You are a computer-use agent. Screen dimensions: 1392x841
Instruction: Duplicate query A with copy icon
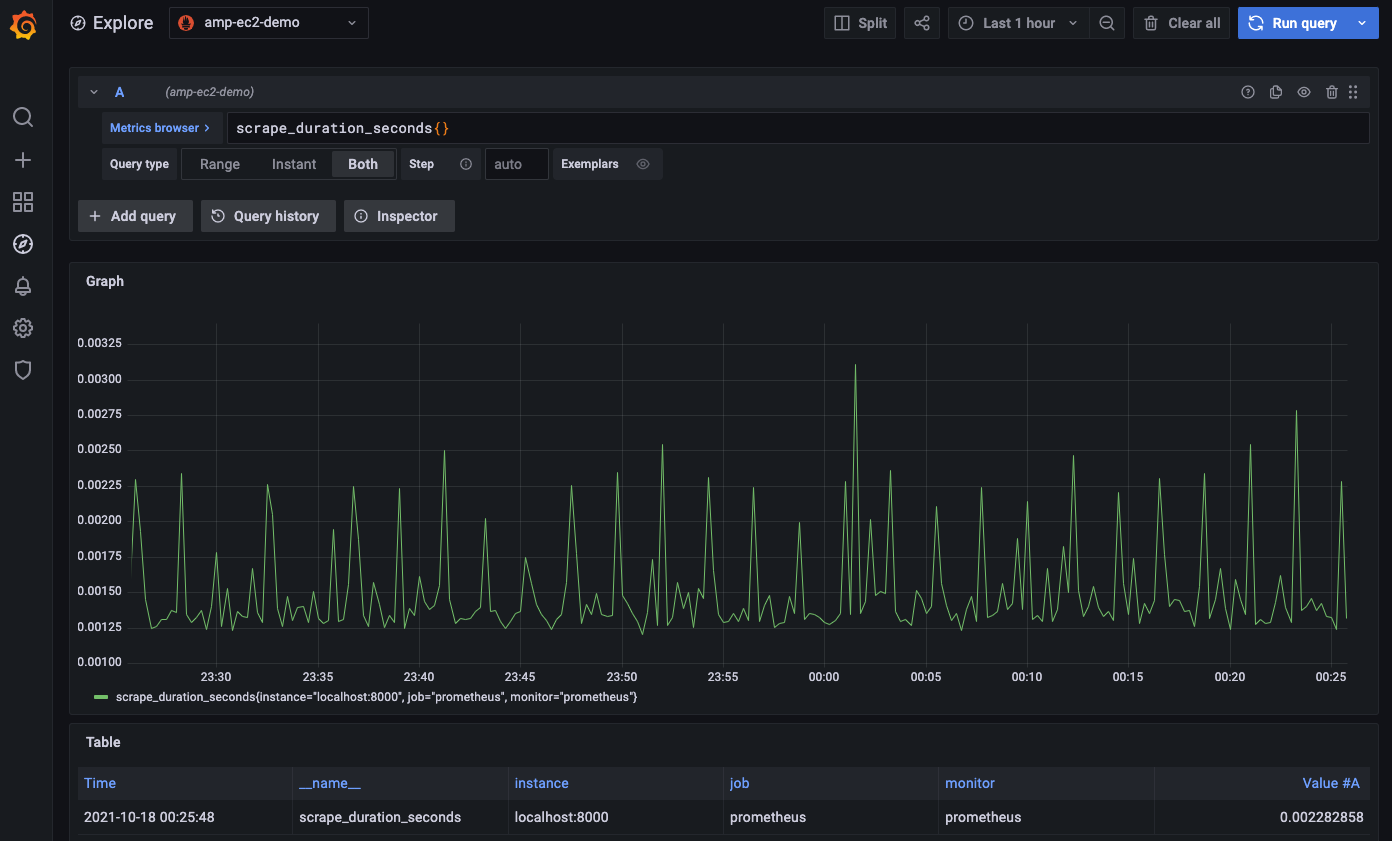[x=1276, y=92]
